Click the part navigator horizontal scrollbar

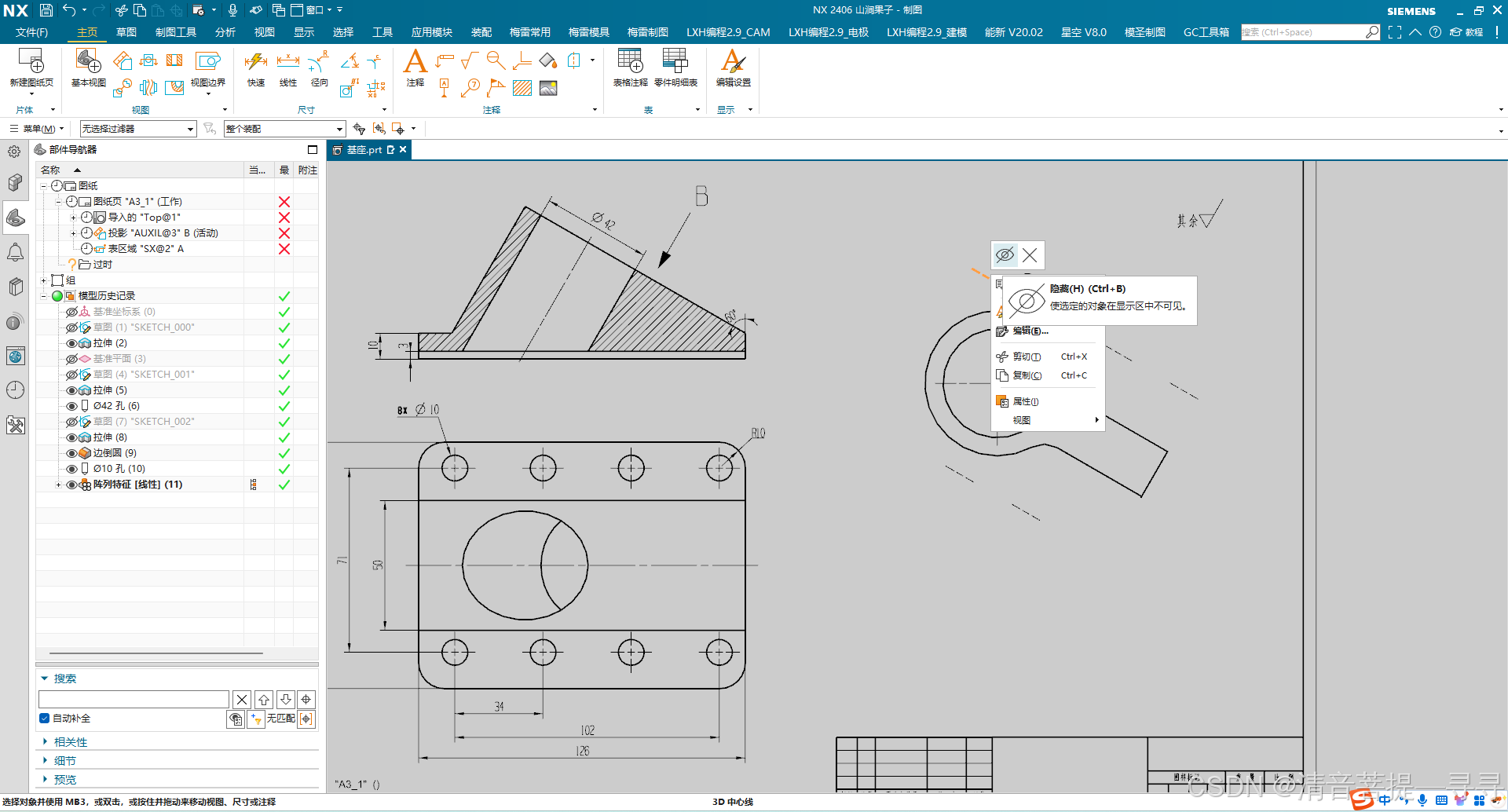pyautogui.click(x=156, y=653)
